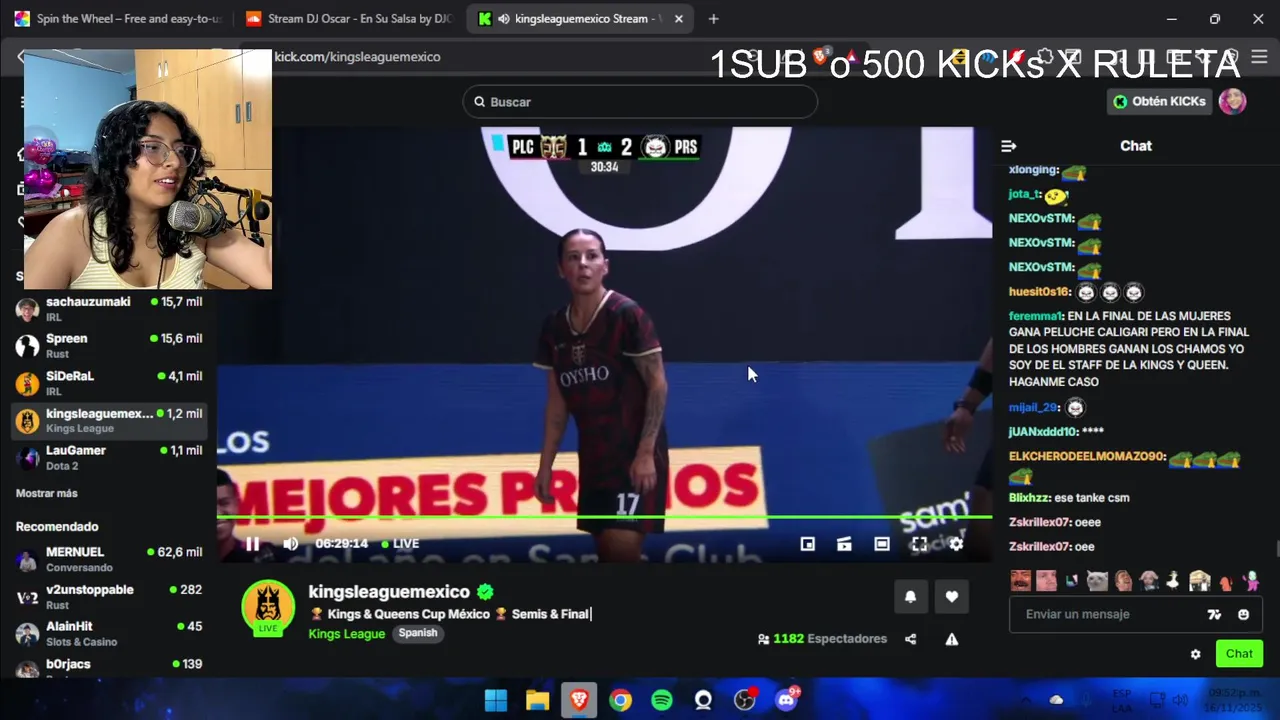
Task: Click the Buscar search box
Action: tap(640, 102)
